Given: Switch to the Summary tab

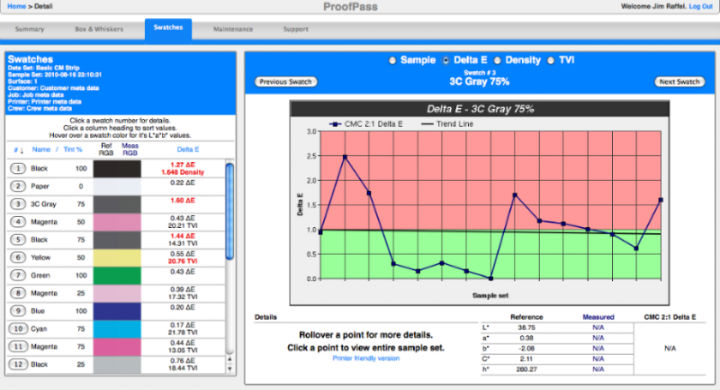Looking at the screenshot, I should pos(29,29).
